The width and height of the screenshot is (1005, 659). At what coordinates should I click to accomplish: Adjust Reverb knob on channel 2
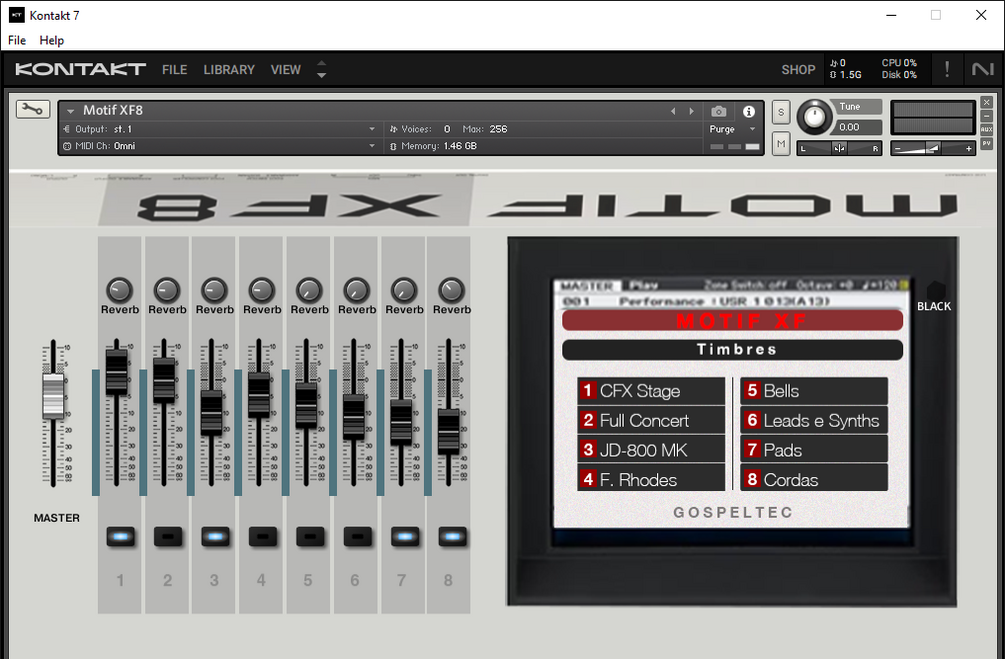click(167, 290)
